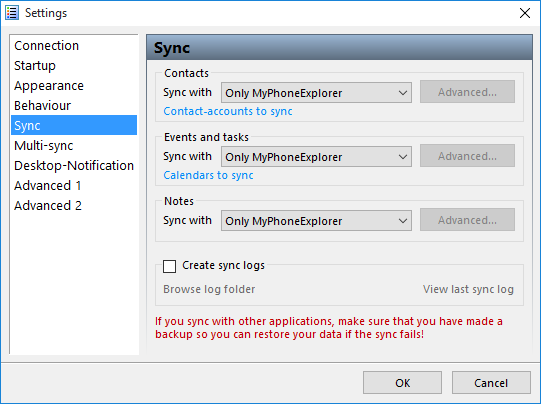Click the Notes Advanced button
This screenshot has height=404, width=541.
(x=467, y=220)
